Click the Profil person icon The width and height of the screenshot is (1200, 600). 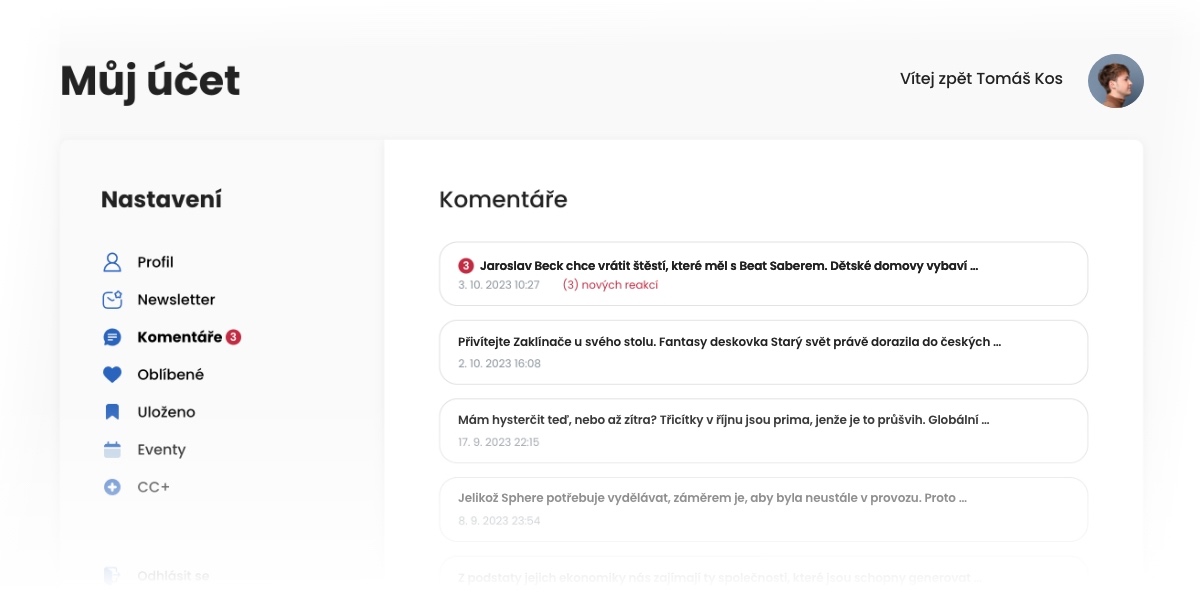pyautogui.click(x=112, y=262)
